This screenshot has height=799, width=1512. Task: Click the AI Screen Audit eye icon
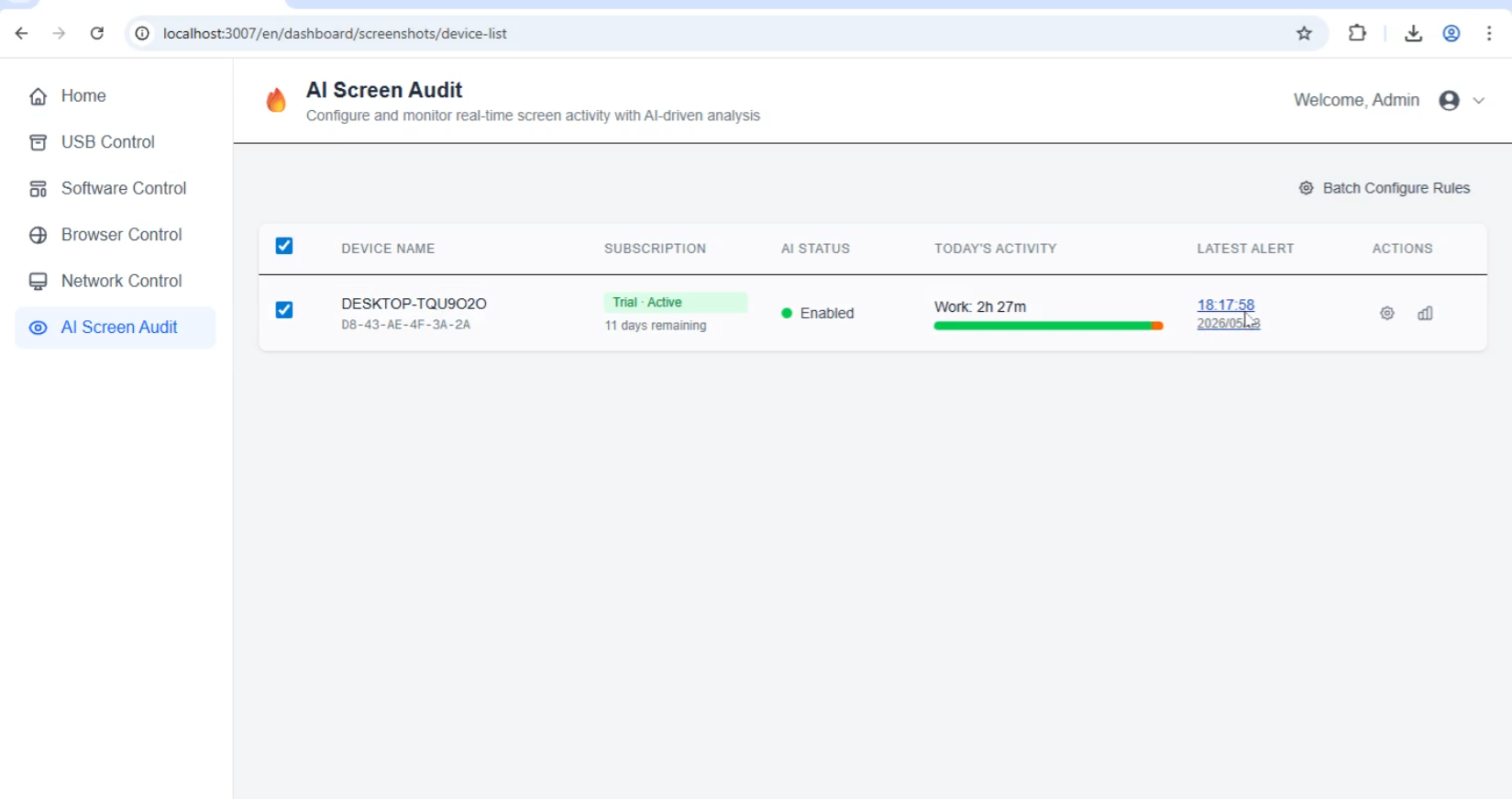pos(38,327)
